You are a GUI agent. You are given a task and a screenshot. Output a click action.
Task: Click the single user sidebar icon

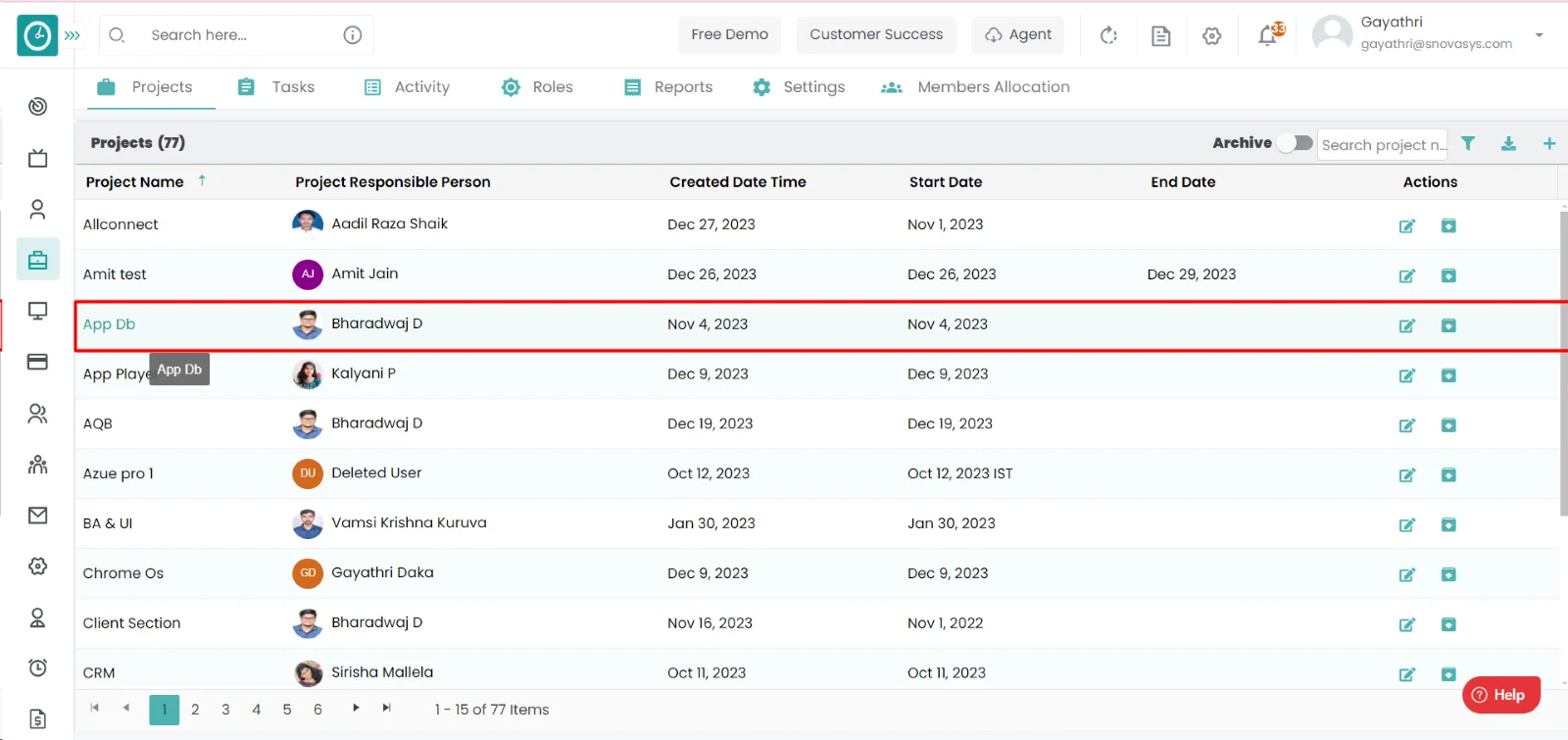point(37,209)
